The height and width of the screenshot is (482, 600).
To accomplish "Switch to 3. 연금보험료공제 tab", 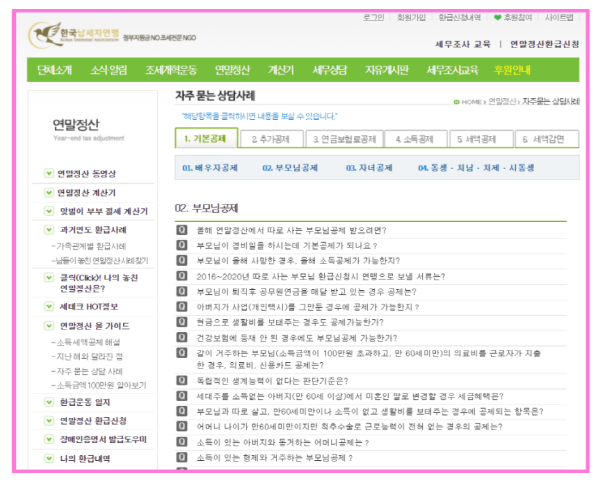I will [344, 139].
